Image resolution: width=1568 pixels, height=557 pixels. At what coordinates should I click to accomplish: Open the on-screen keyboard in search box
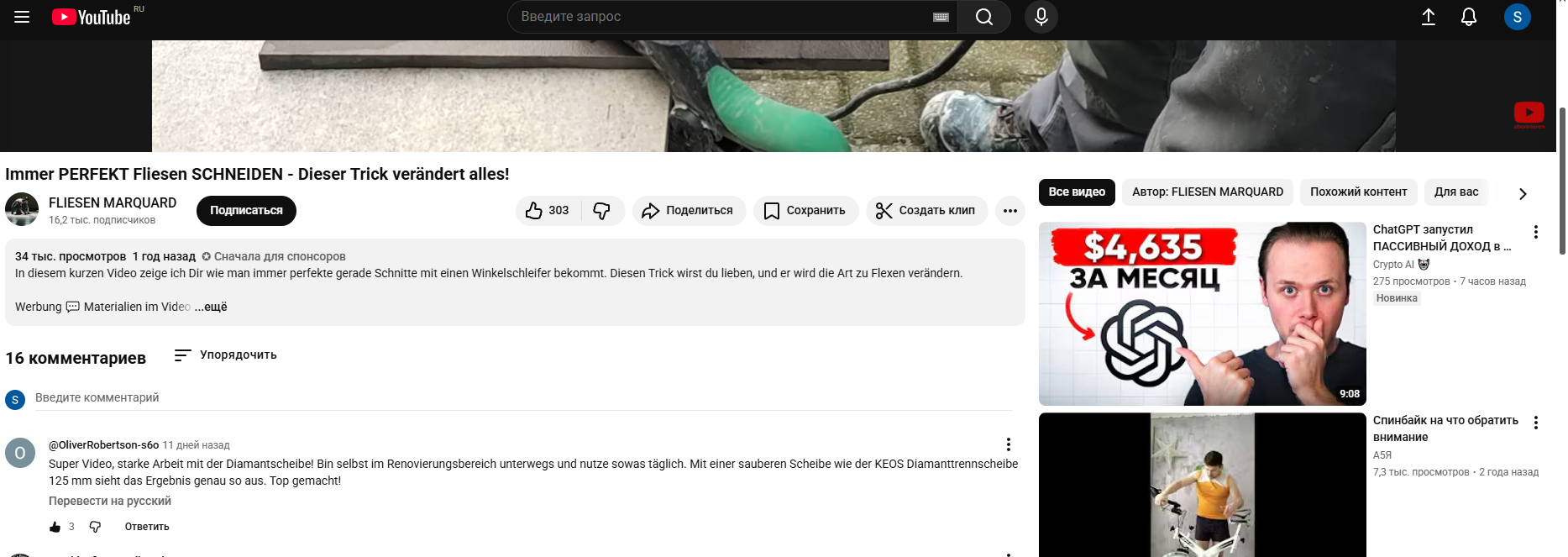[x=941, y=17]
